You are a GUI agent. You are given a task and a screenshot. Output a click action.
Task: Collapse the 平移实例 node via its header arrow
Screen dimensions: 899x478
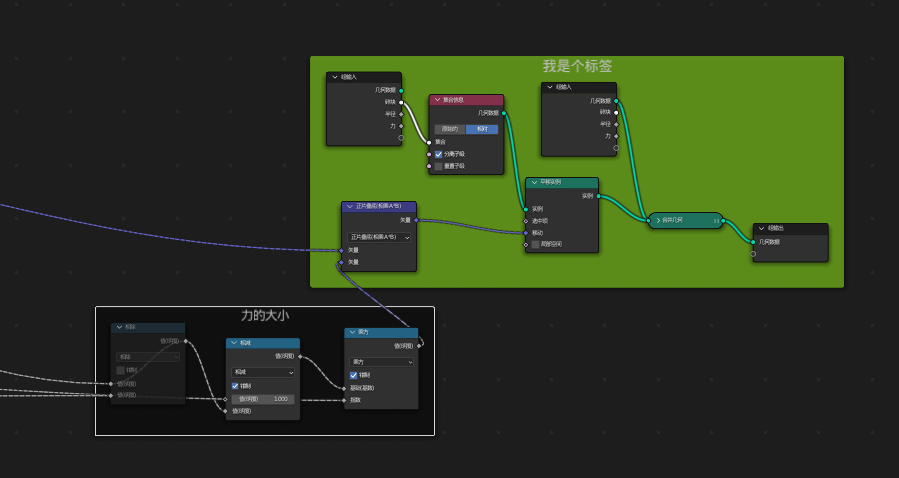(x=533, y=183)
